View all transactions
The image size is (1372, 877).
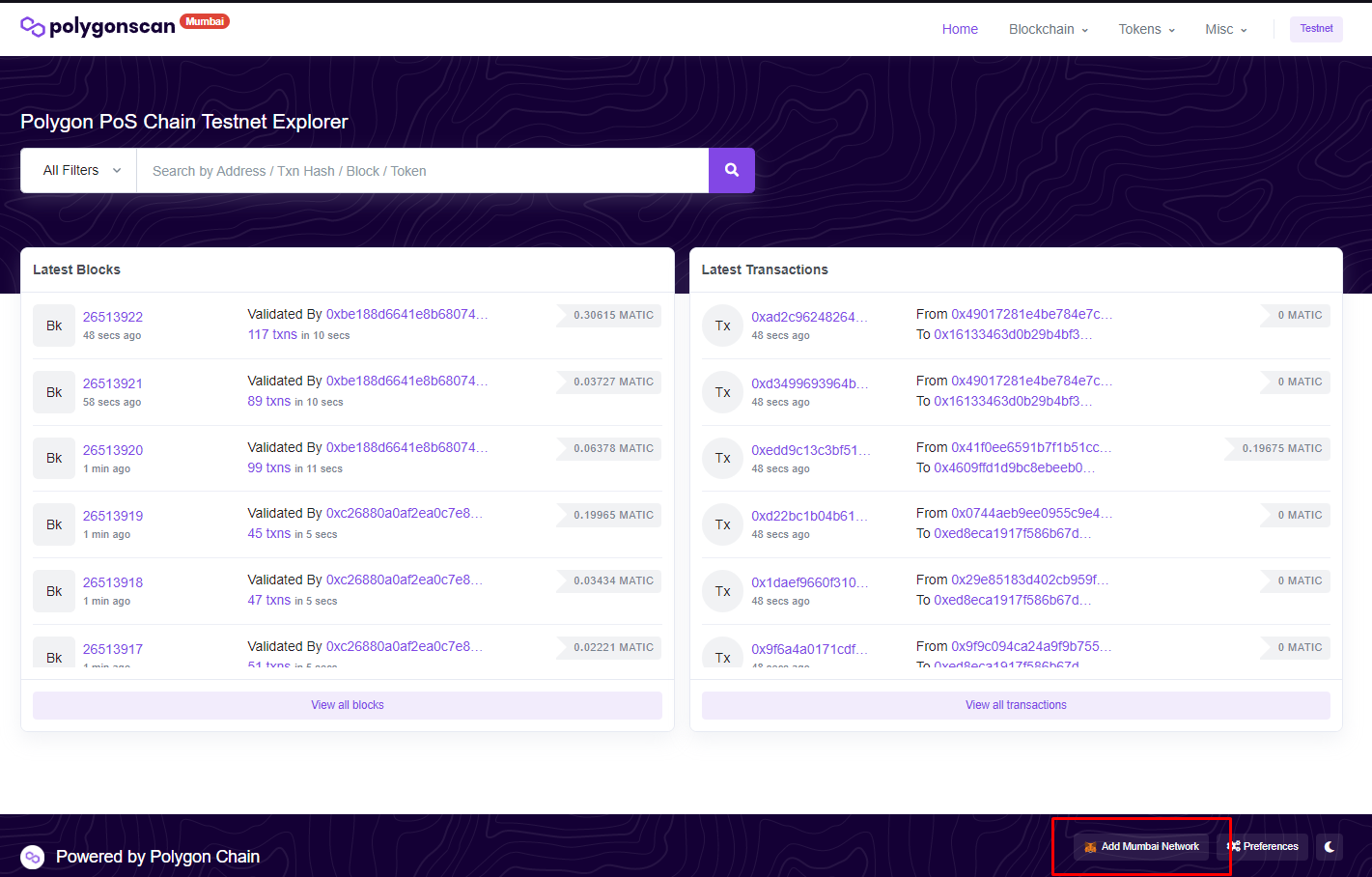tap(1016, 705)
